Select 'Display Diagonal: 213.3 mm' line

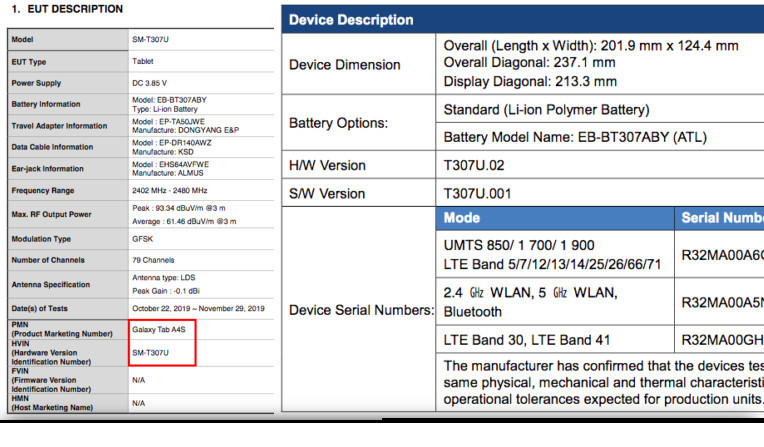[530, 81]
